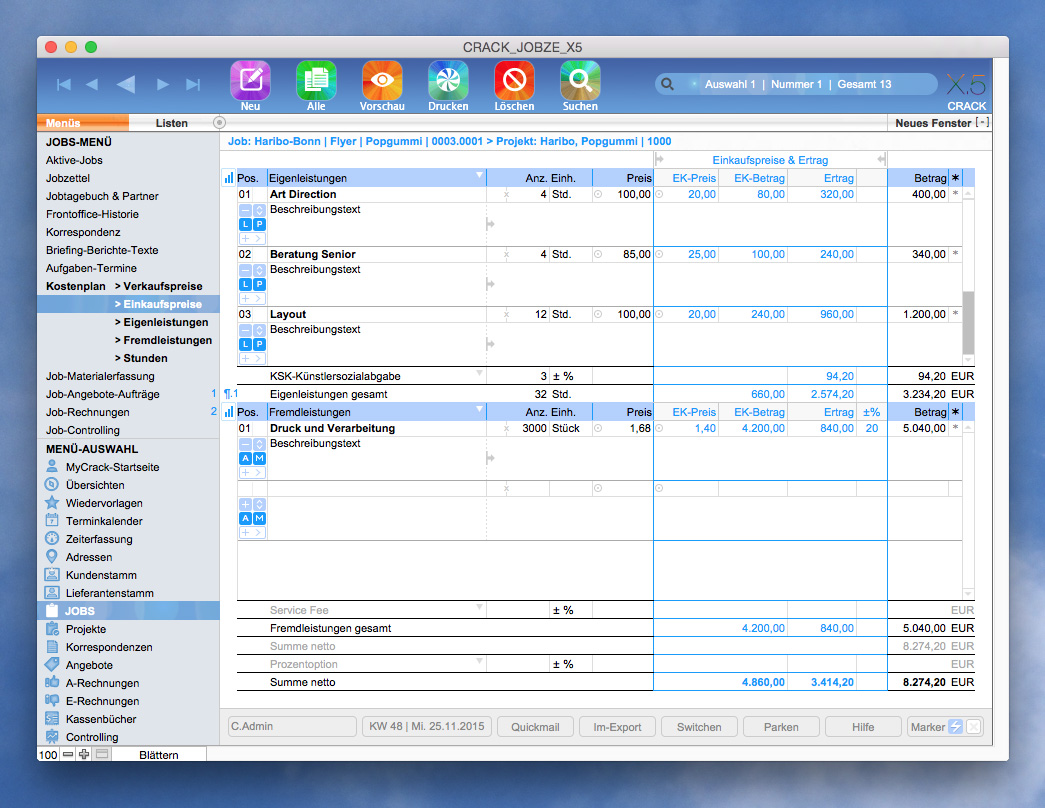The width and height of the screenshot is (1045, 808).
Task: Click the Quickmail button
Action: tap(534, 727)
